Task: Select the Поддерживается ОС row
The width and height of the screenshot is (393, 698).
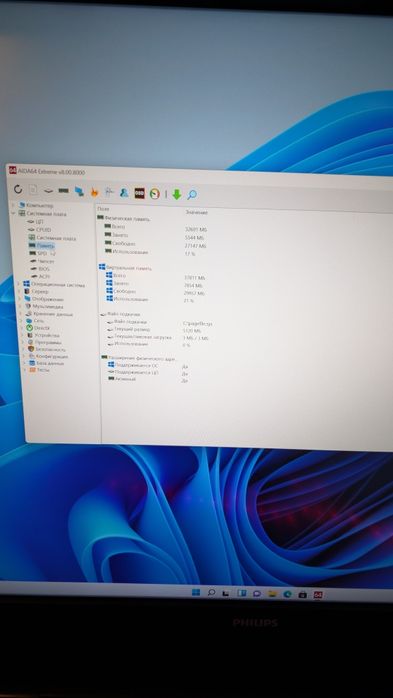Action: pos(134,365)
